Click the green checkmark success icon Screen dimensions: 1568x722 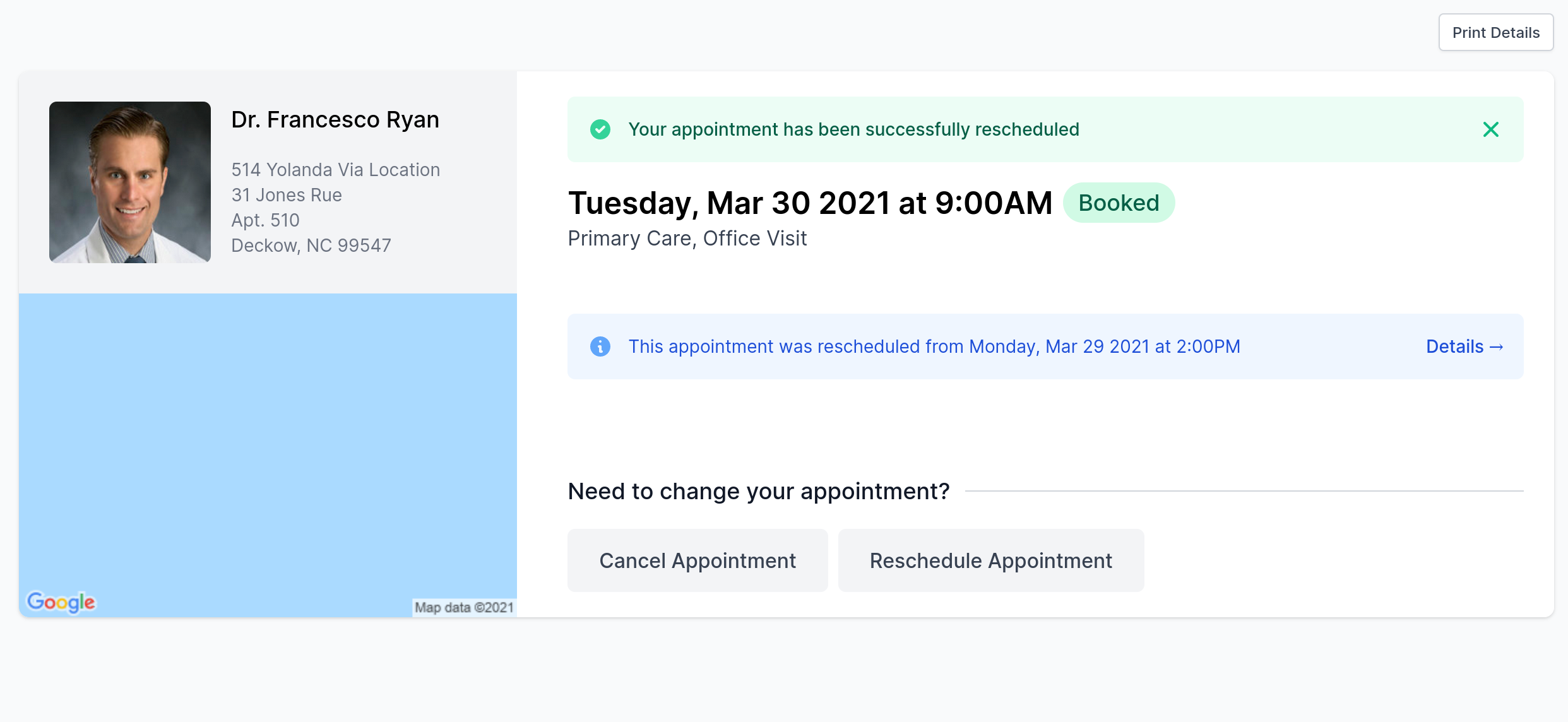coord(600,129)
